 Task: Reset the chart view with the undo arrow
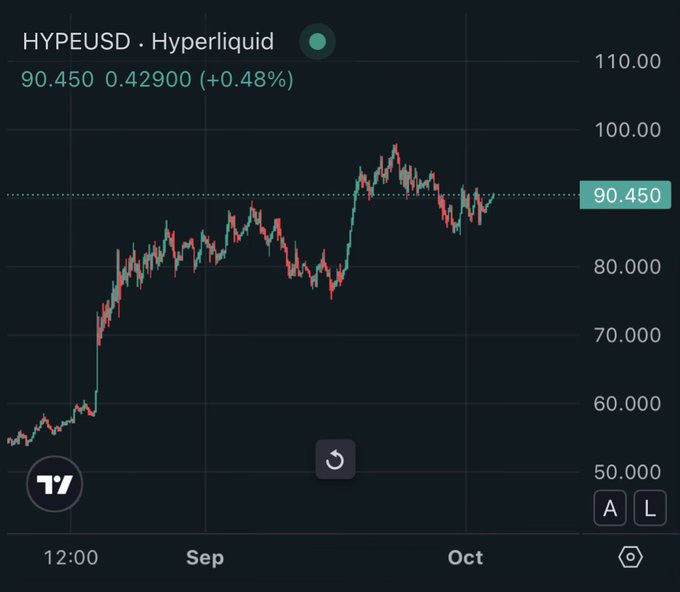click(335, 459)
